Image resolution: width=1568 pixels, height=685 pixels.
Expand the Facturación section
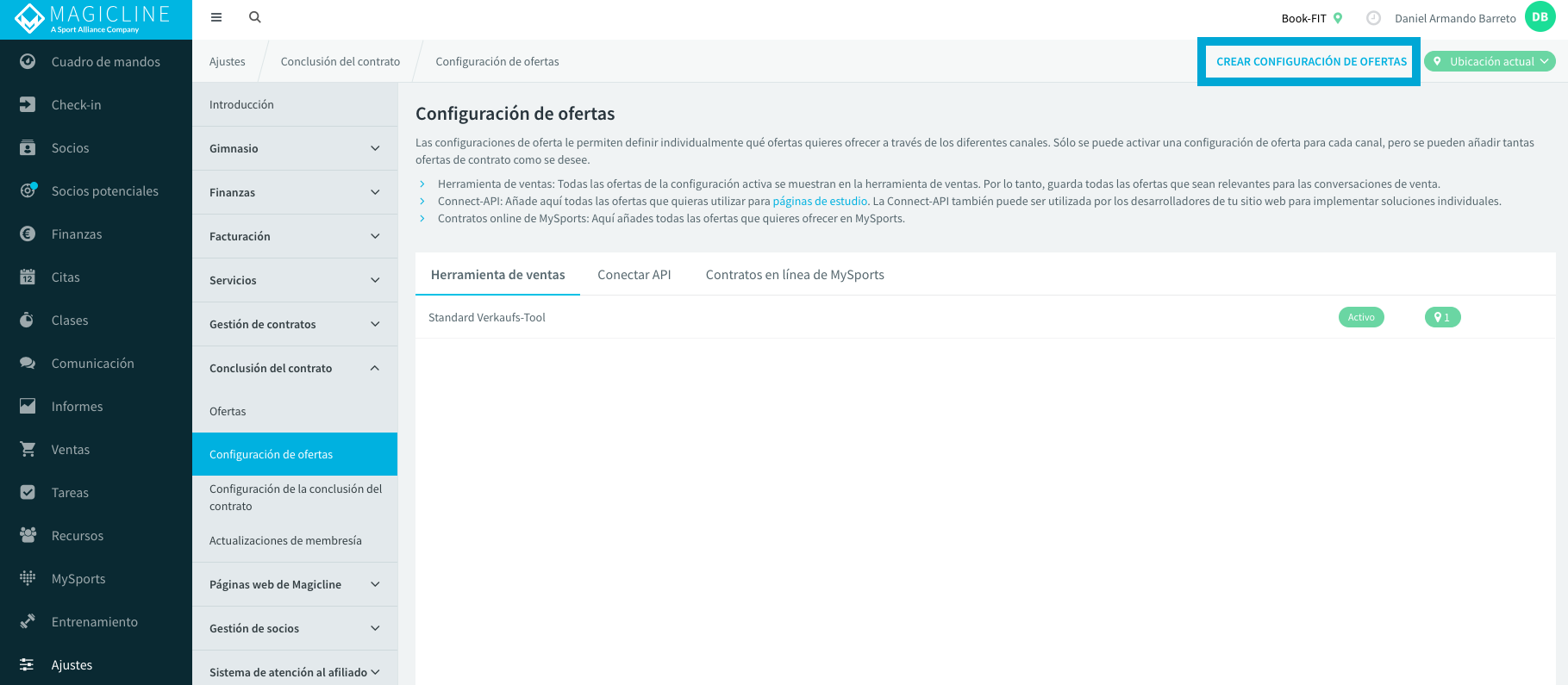click(x=295, y=236)
